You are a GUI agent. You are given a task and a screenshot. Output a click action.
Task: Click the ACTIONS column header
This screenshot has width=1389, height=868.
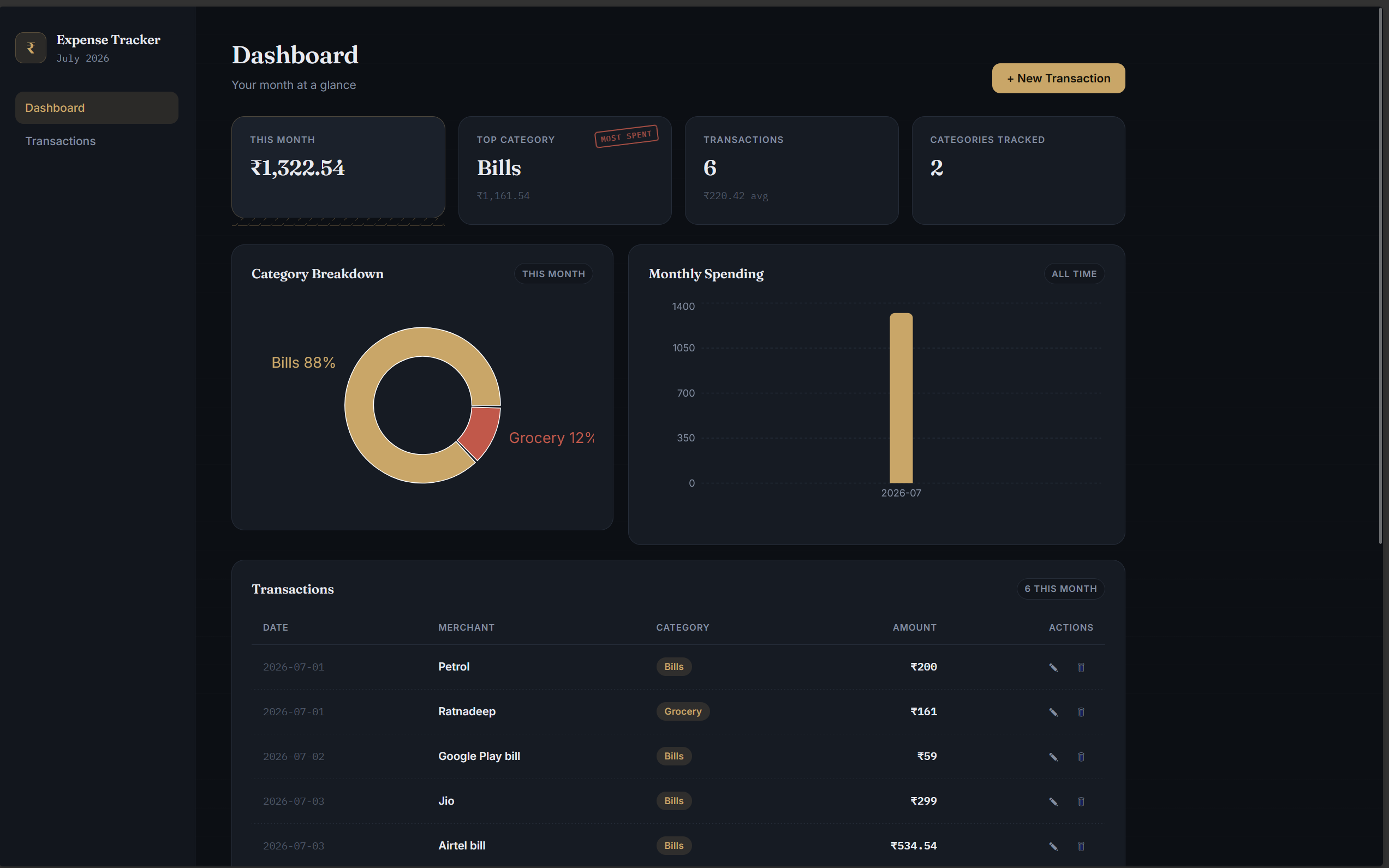point(1071,627)
